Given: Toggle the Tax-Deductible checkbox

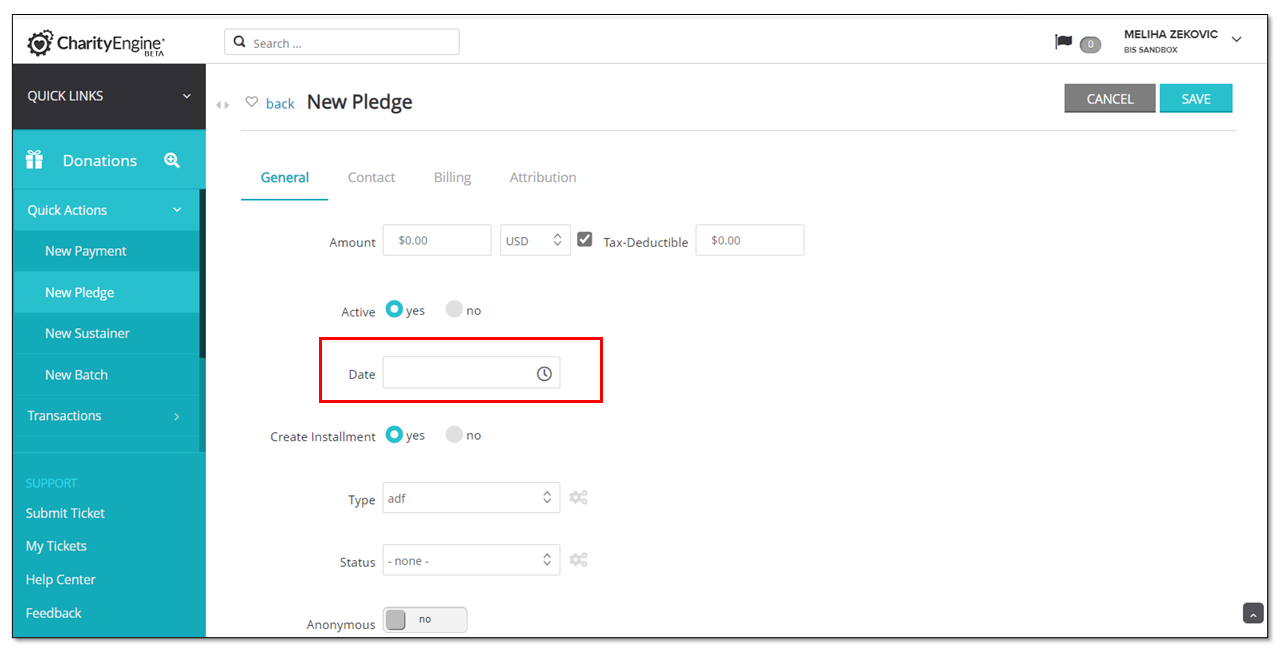Looking at the screenshot, I should (585, 239).
